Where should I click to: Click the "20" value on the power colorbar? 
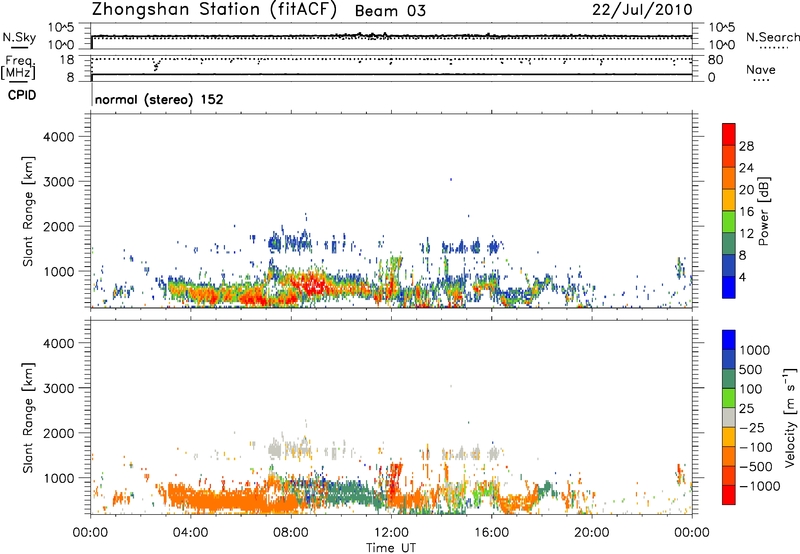coord(746,190)
